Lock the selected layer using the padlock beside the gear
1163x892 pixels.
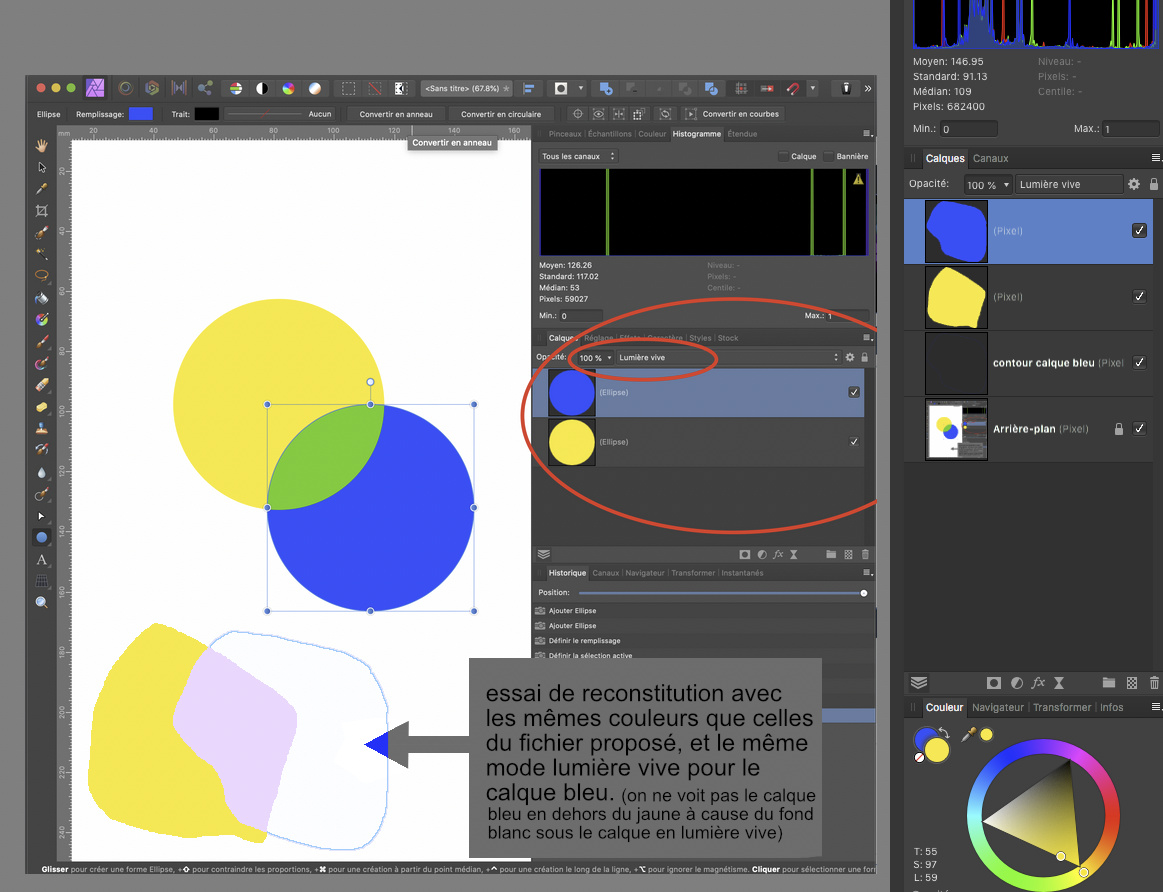[1153, 184]
